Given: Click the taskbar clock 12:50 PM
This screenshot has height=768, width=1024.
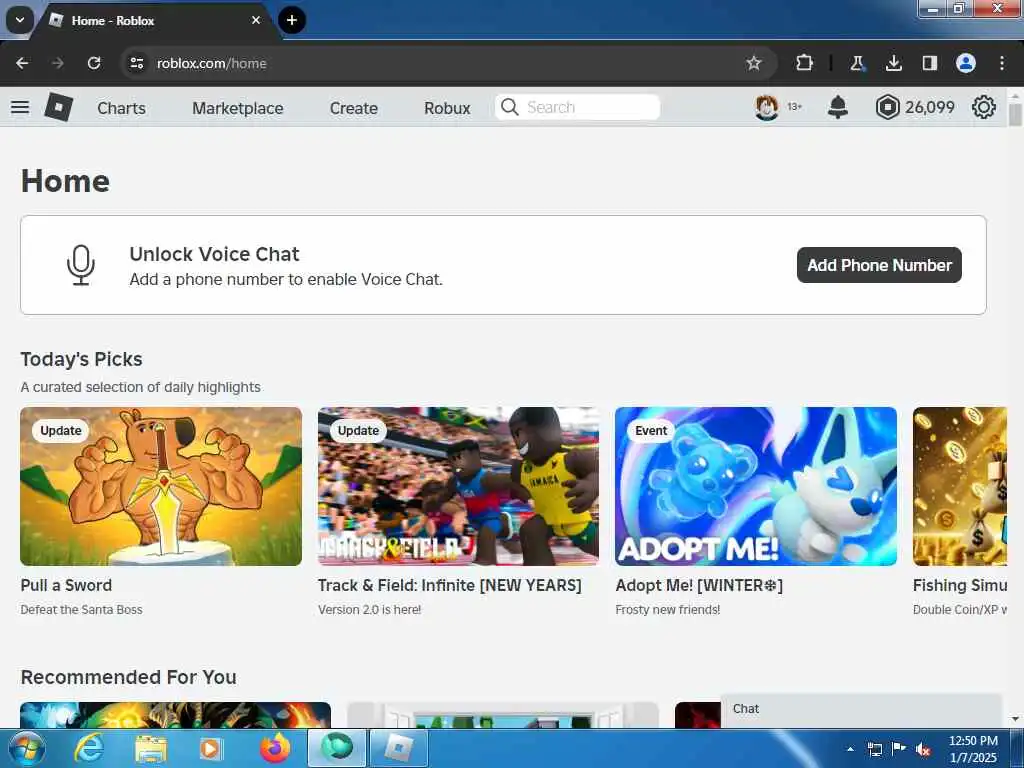Looking at the screenshot, I should click(973, 741).
